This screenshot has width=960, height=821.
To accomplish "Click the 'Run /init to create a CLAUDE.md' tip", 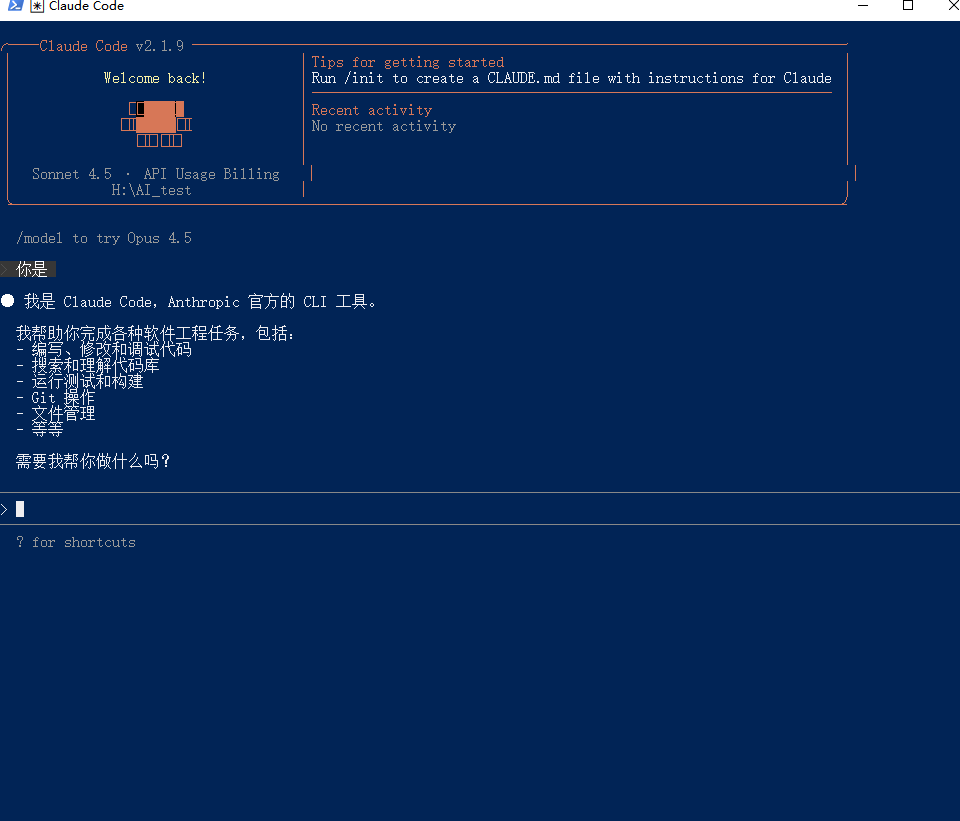I will (571, 78).
